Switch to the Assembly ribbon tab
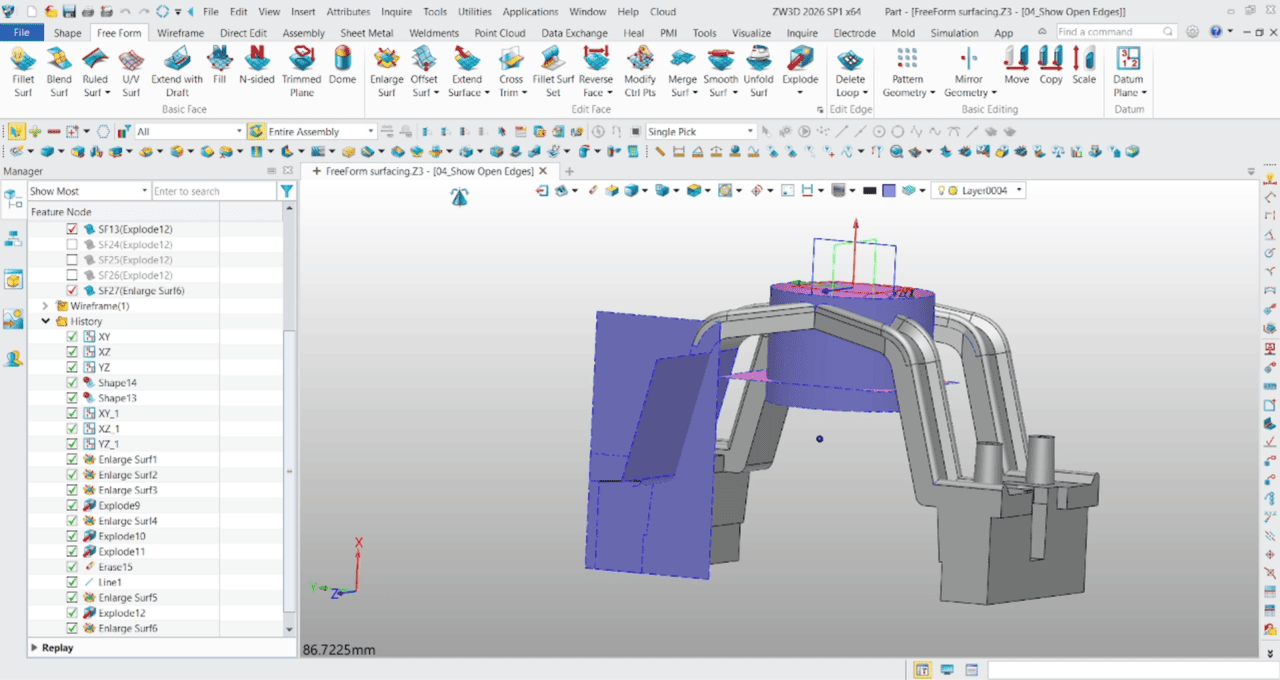 pos(302,32)
